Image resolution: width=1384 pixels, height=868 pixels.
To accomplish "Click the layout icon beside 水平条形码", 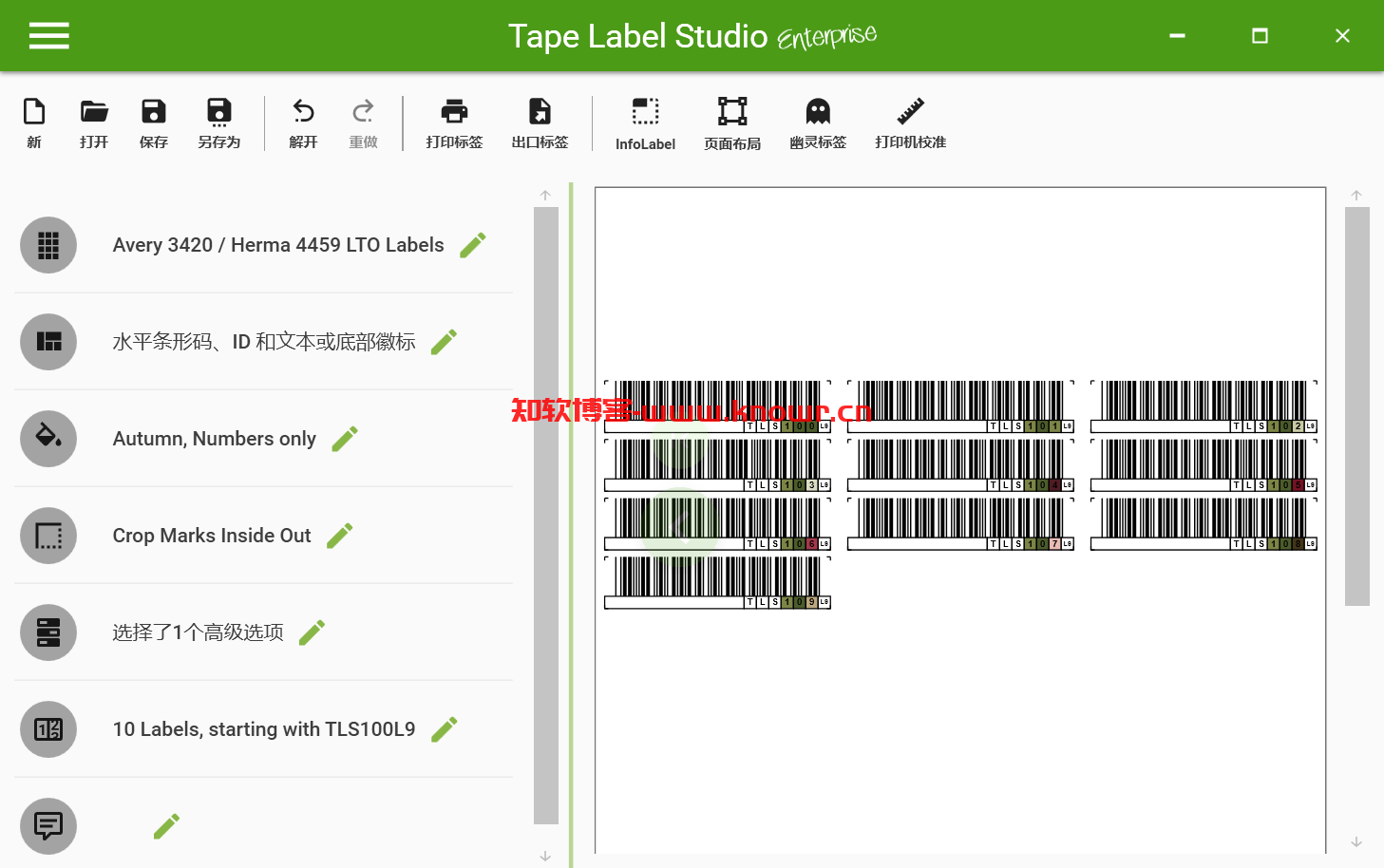I will coord(48,342).
